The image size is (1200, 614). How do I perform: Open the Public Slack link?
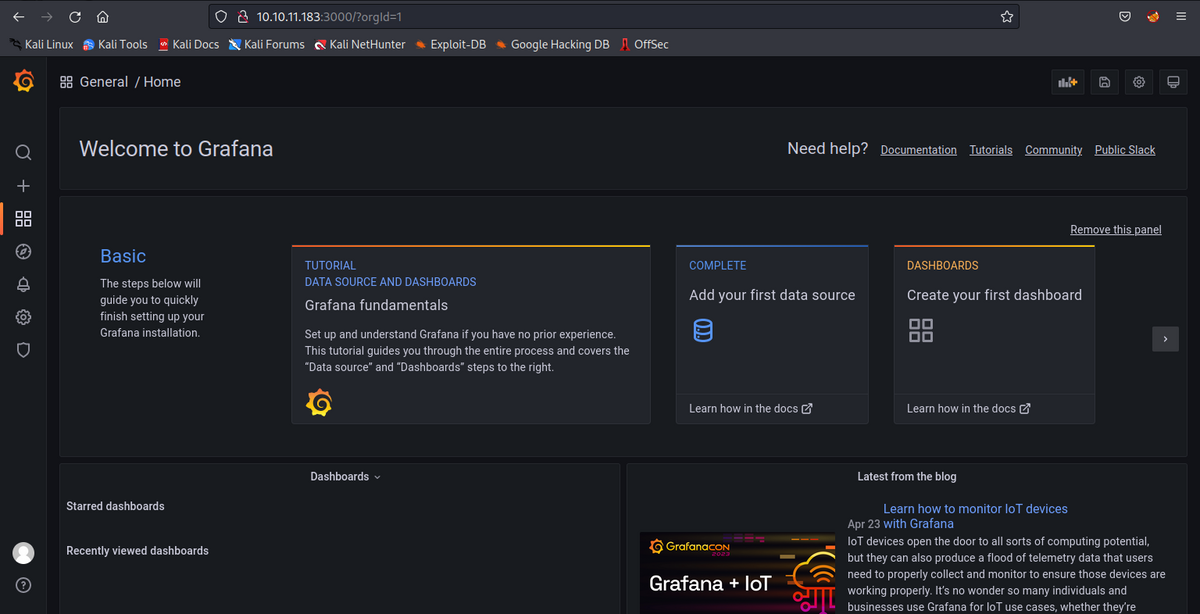[x=1125, y=150]
